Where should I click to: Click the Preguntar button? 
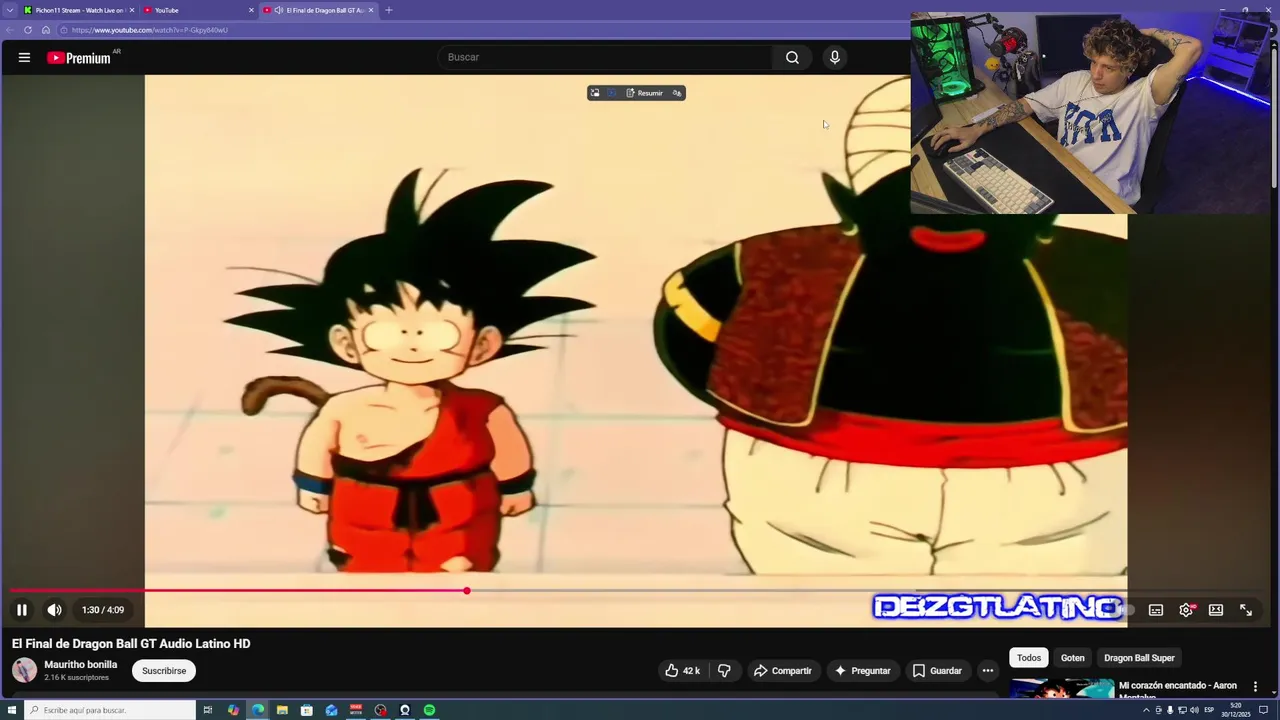pos(862,671)
